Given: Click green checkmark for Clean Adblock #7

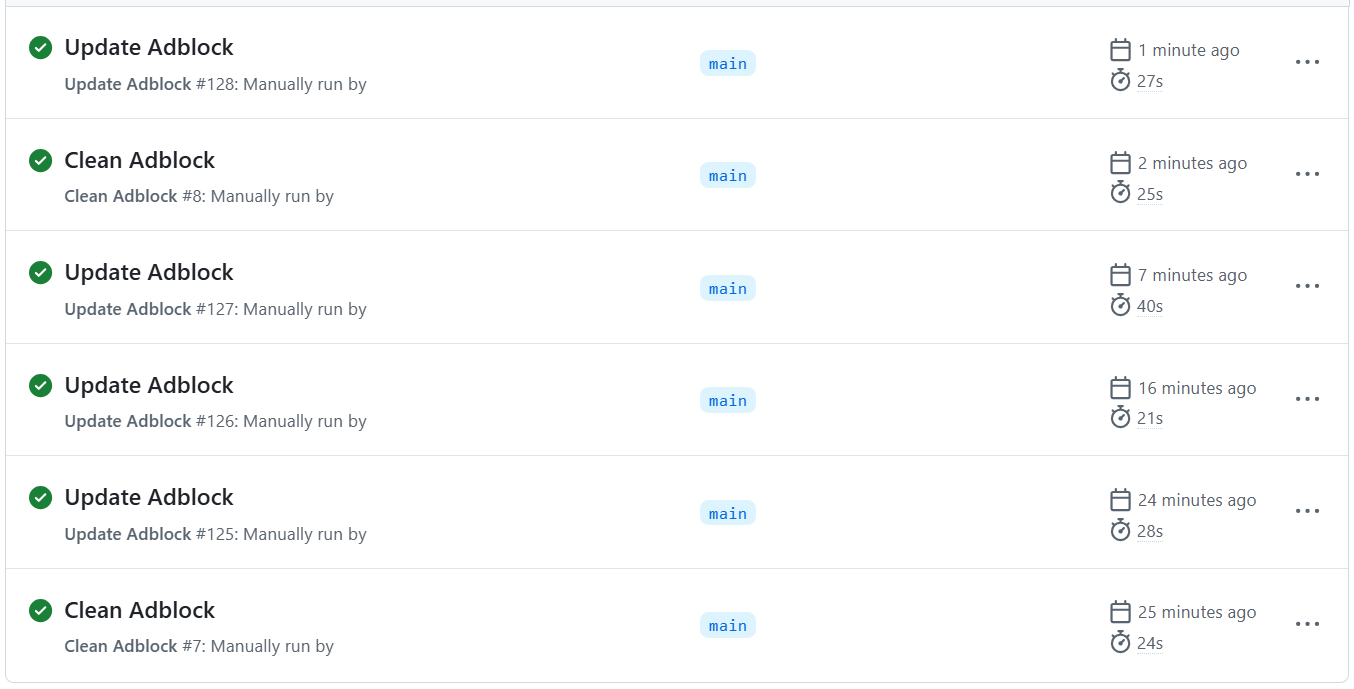Looking at the screenshot, I should (40, 610).
